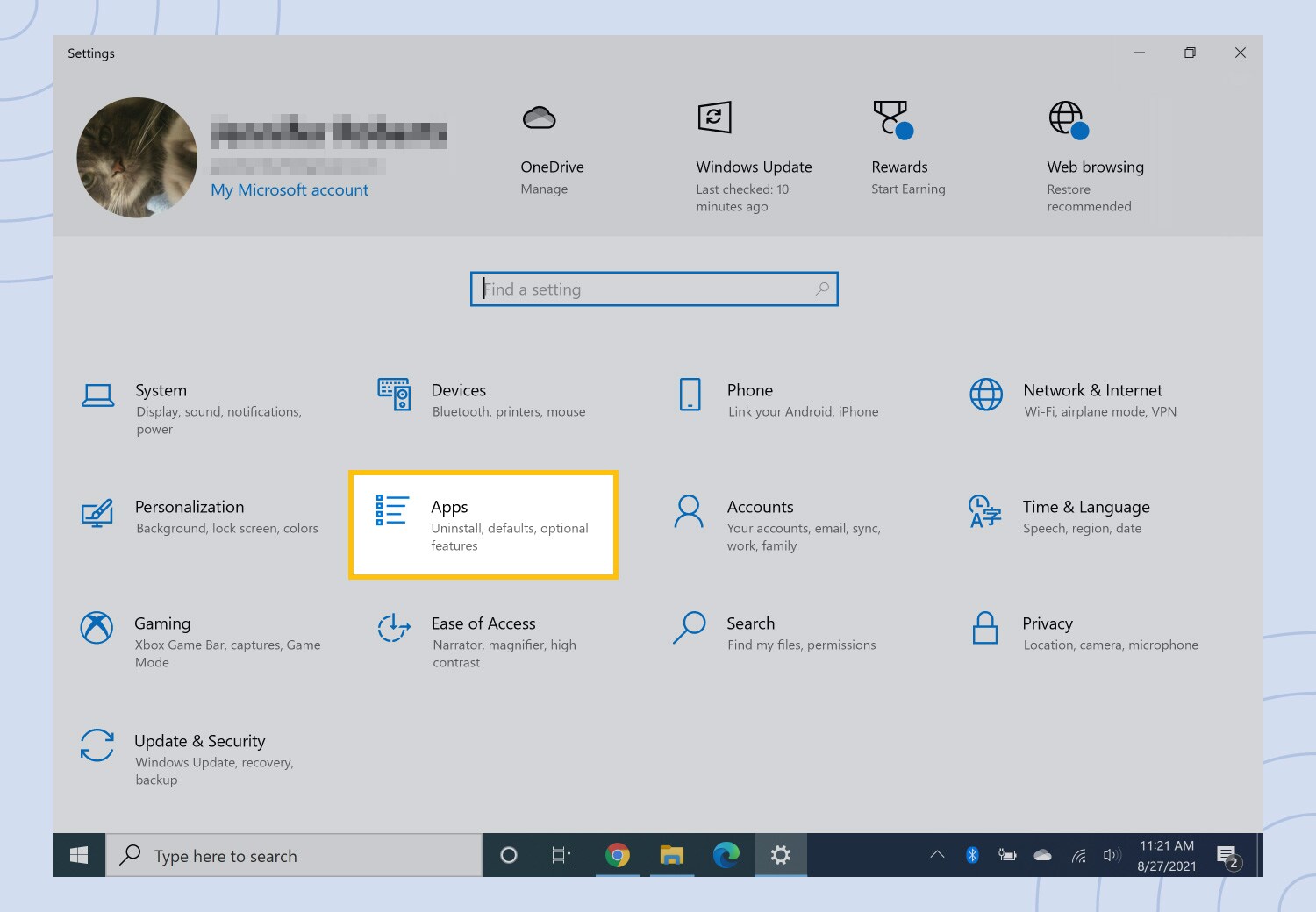This screenshot has height=912, width=1316.
Task: Click the Network & Internet globe icon
Action: coord(986,395)
